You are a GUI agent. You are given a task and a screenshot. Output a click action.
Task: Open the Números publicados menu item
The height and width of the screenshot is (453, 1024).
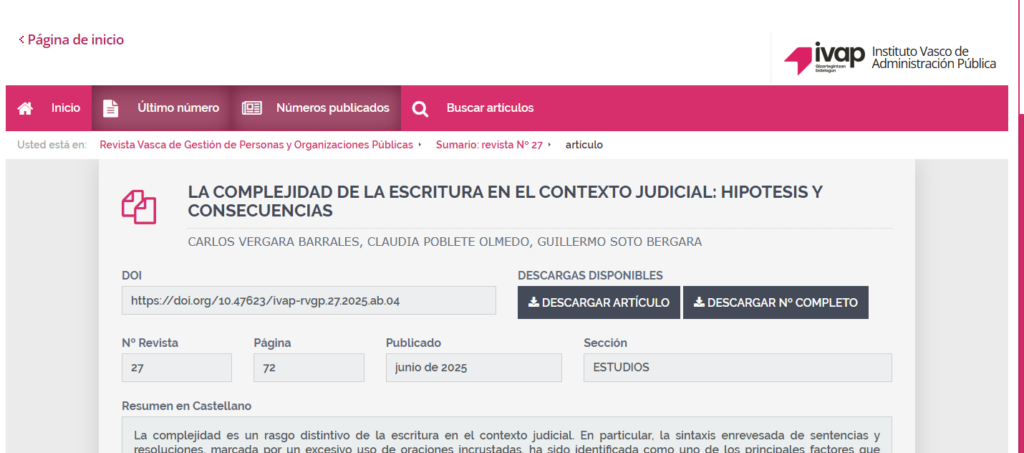[315, 108]
